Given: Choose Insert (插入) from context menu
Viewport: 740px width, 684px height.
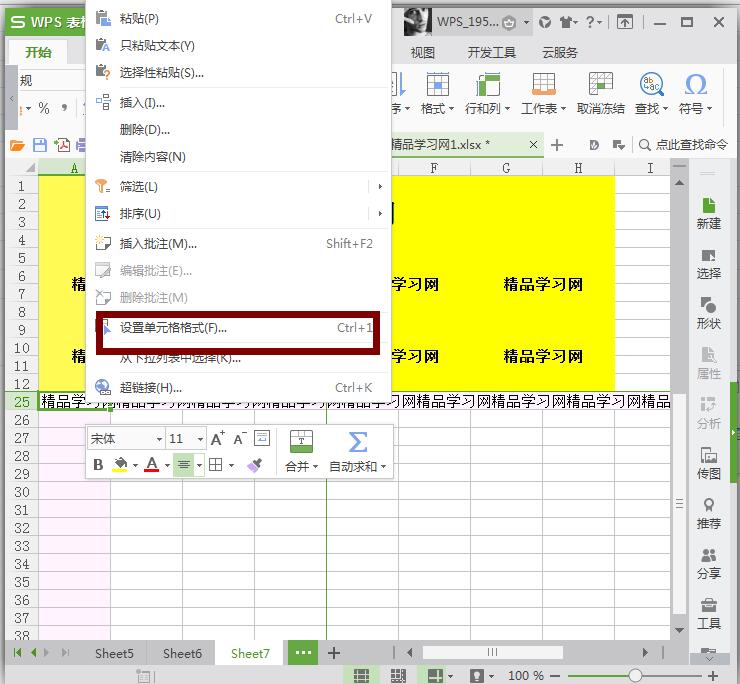Looking at the screenshot, I should (x=238, y=102).
